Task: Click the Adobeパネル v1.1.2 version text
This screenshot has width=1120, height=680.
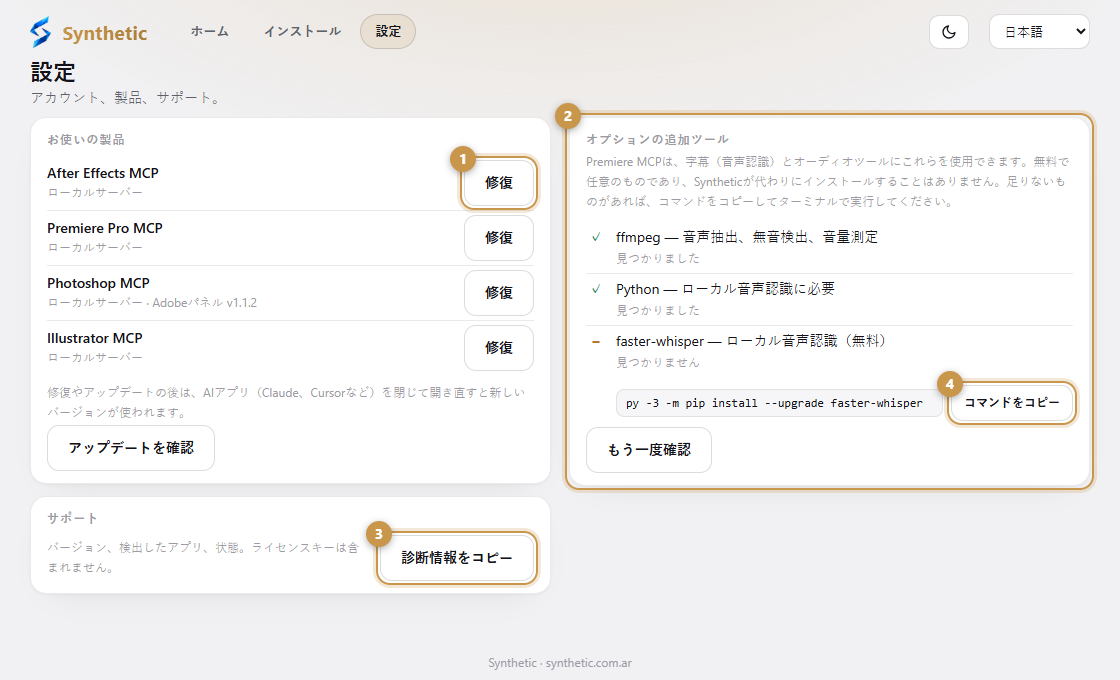Action: coord(204,302)
